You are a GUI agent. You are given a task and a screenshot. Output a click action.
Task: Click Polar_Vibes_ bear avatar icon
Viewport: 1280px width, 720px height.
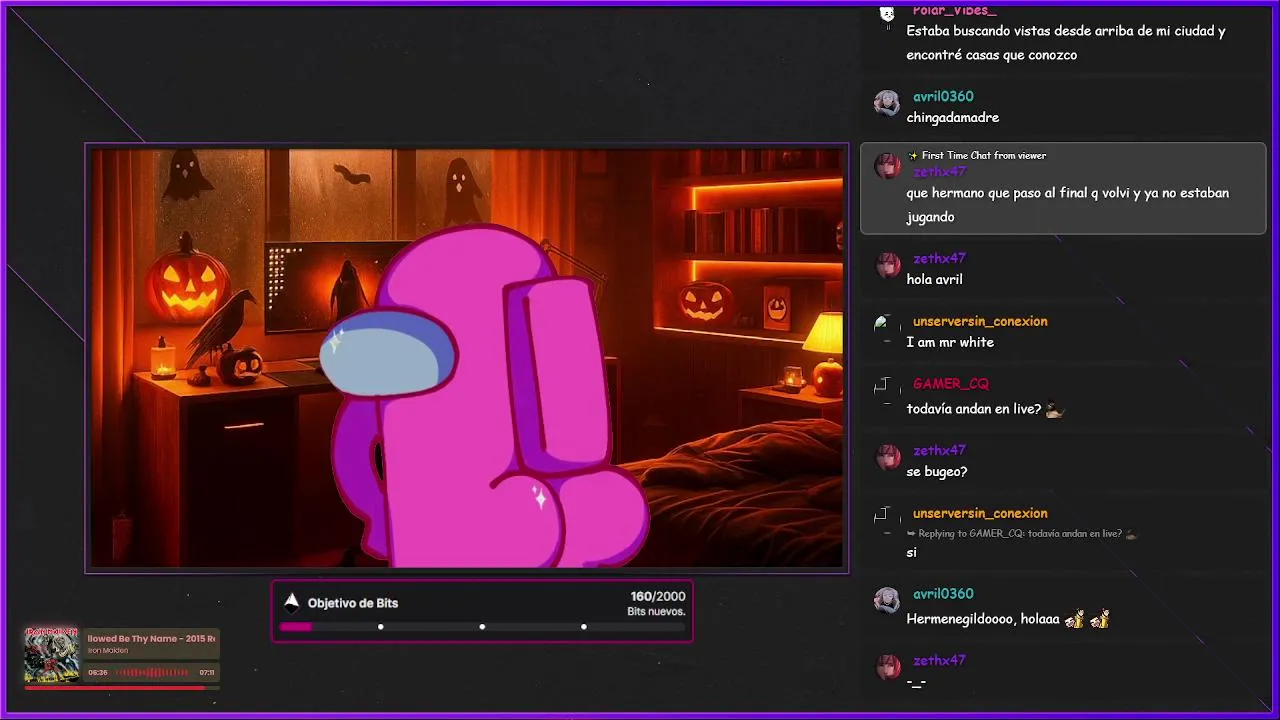click(x=886, y=14)
